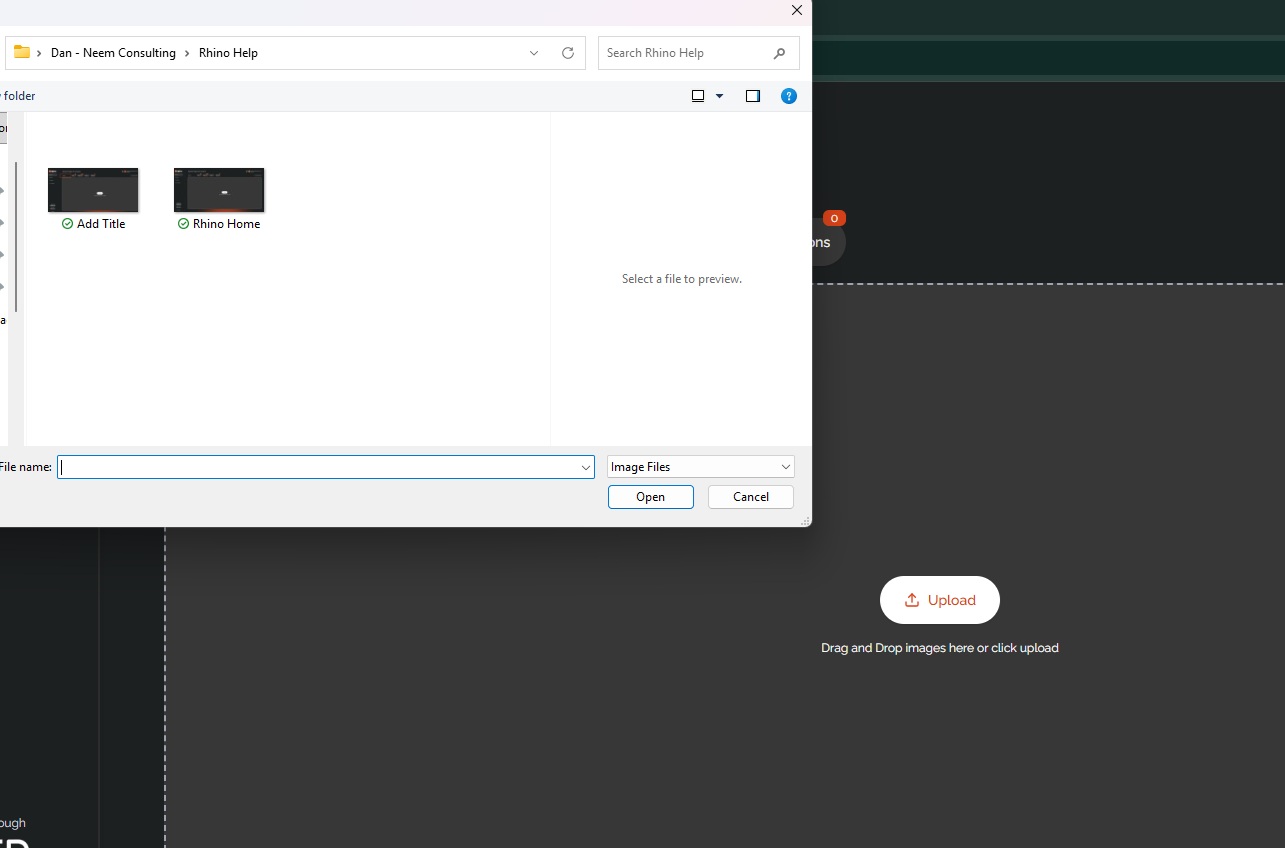Expand the chevron before Dan - Neem Consulting
The width and height of the screenshot is (1285, 848).
[x=39, y=53]
